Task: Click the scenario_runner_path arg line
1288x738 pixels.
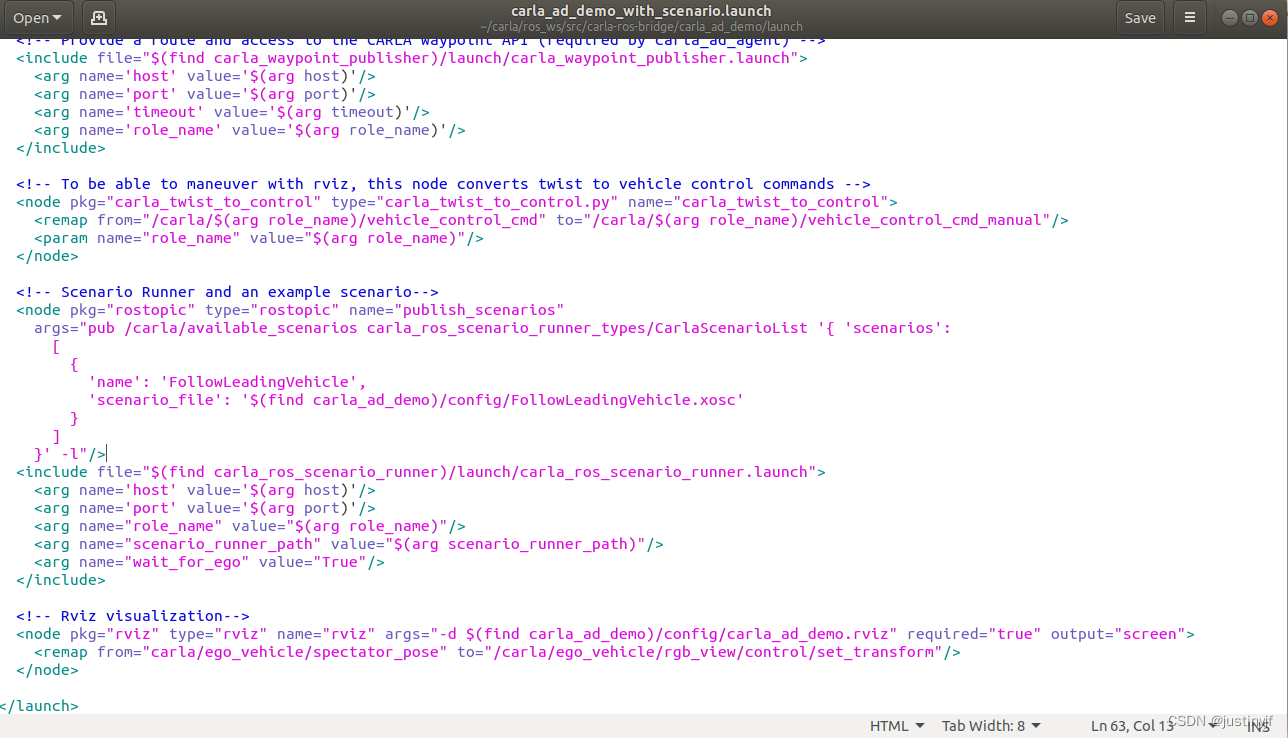Action: [x=349, y=544]
